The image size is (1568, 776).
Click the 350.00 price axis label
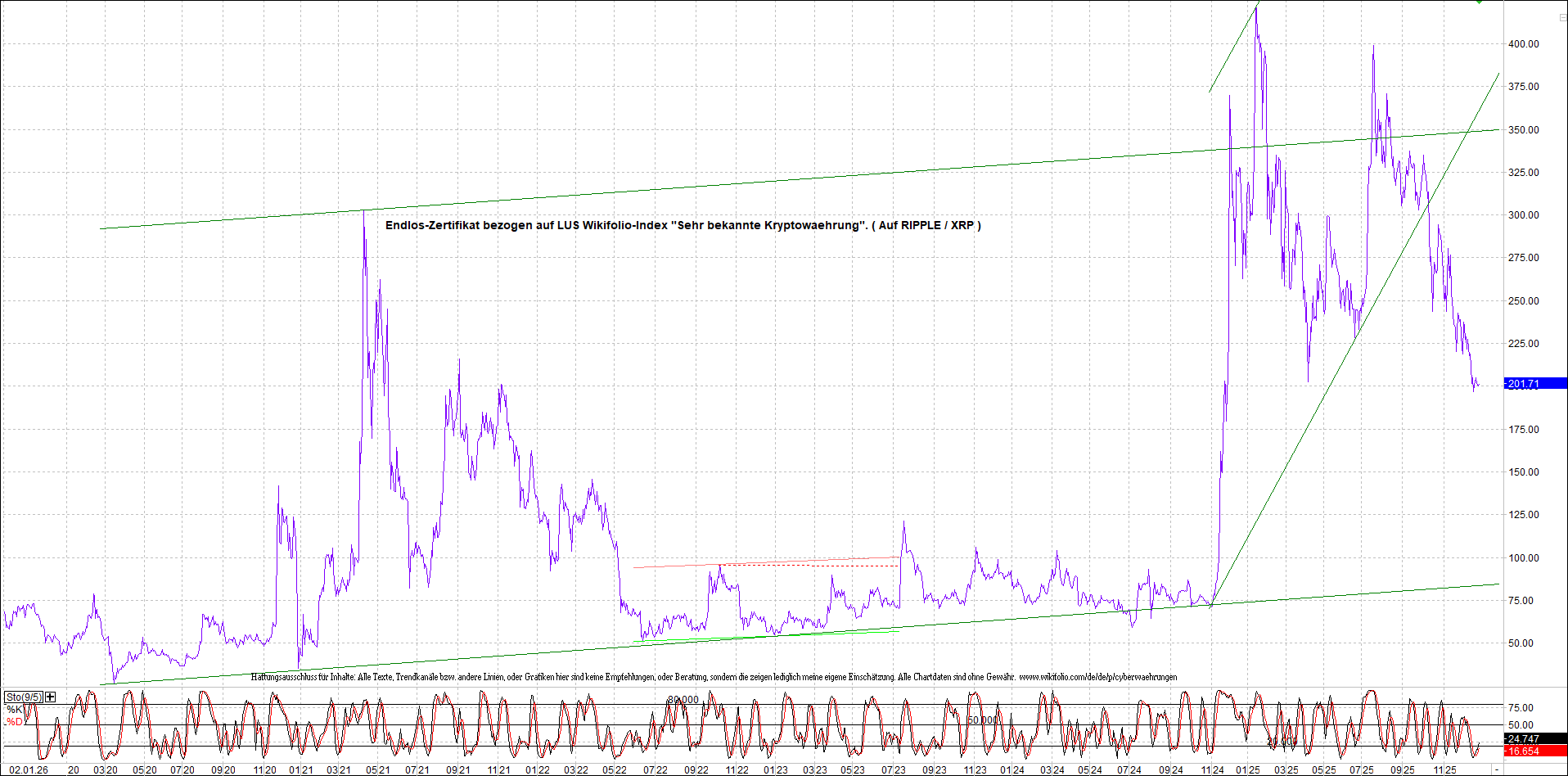(x=1523, y=130)
